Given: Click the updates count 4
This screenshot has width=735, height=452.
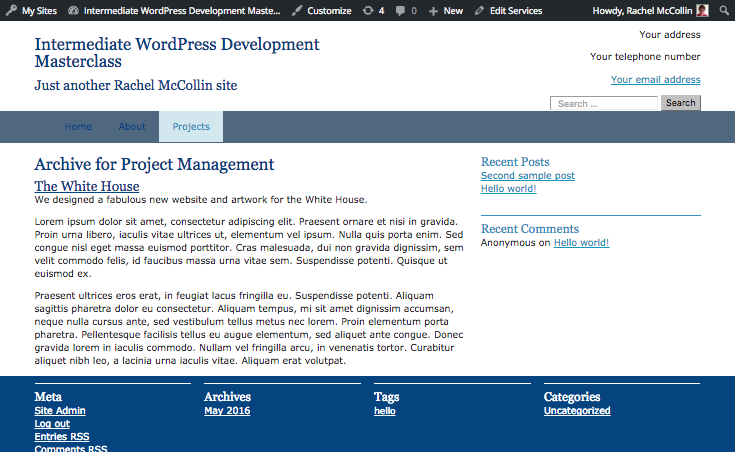Looking at the screenshot, I should click(x=381, y=10).
